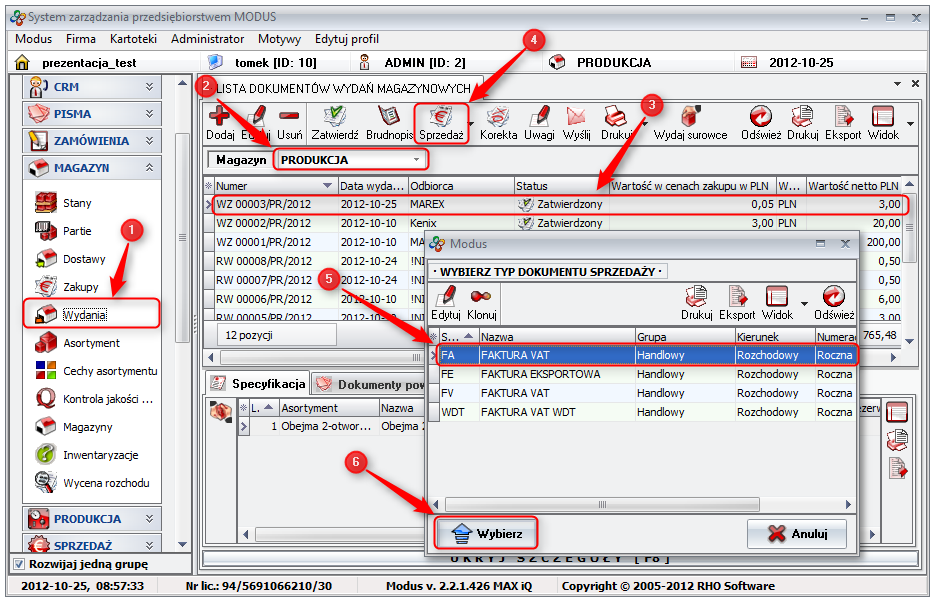935x602 pixels.
Task: Open Brudnopis from the toolbar
Action: pos(389,123)
